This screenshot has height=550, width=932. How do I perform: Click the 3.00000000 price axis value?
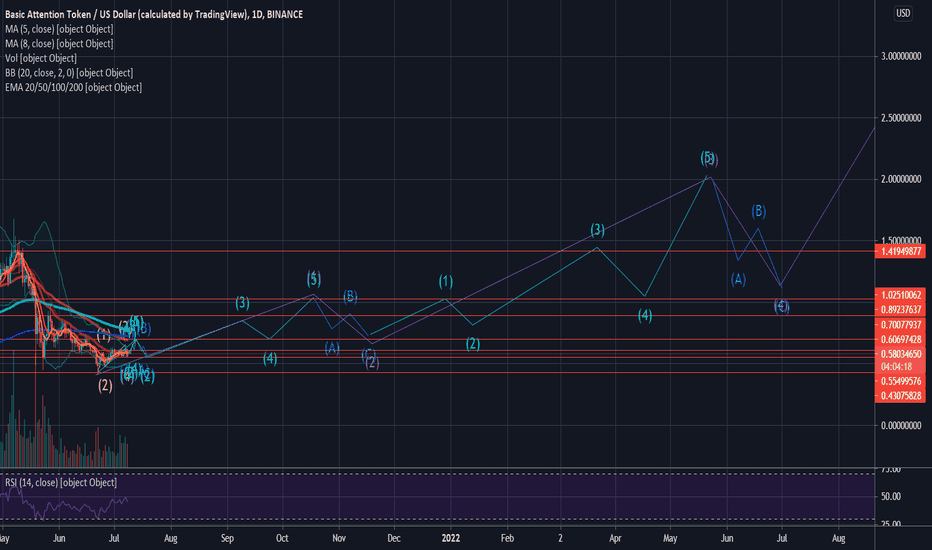901,56
